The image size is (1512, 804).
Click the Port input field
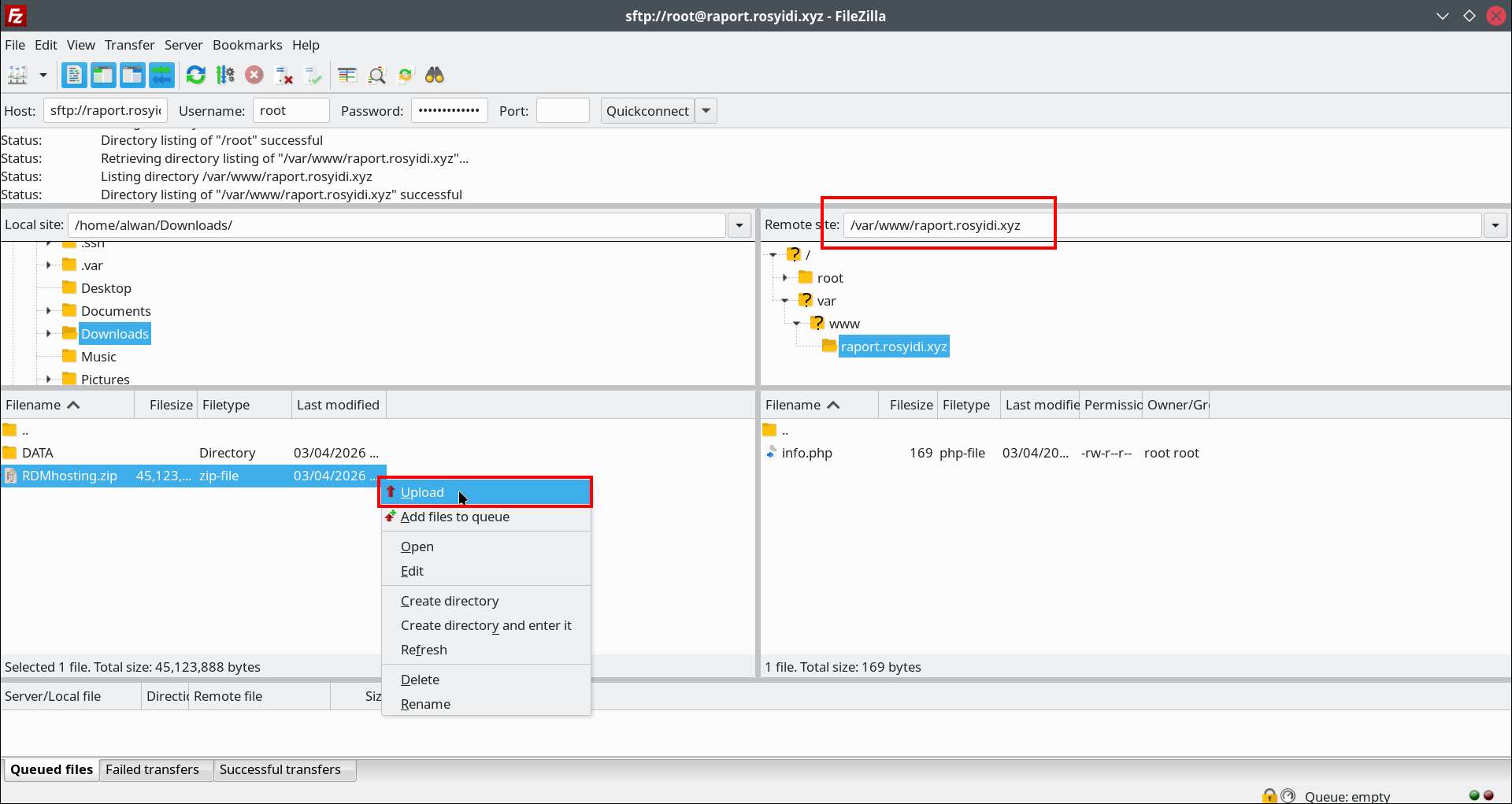pos(562,111)
